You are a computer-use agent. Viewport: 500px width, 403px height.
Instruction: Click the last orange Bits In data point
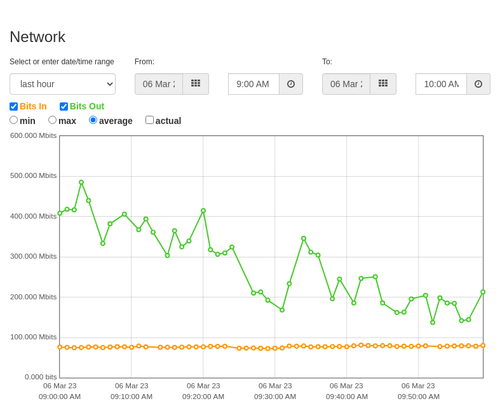[483, 346]
